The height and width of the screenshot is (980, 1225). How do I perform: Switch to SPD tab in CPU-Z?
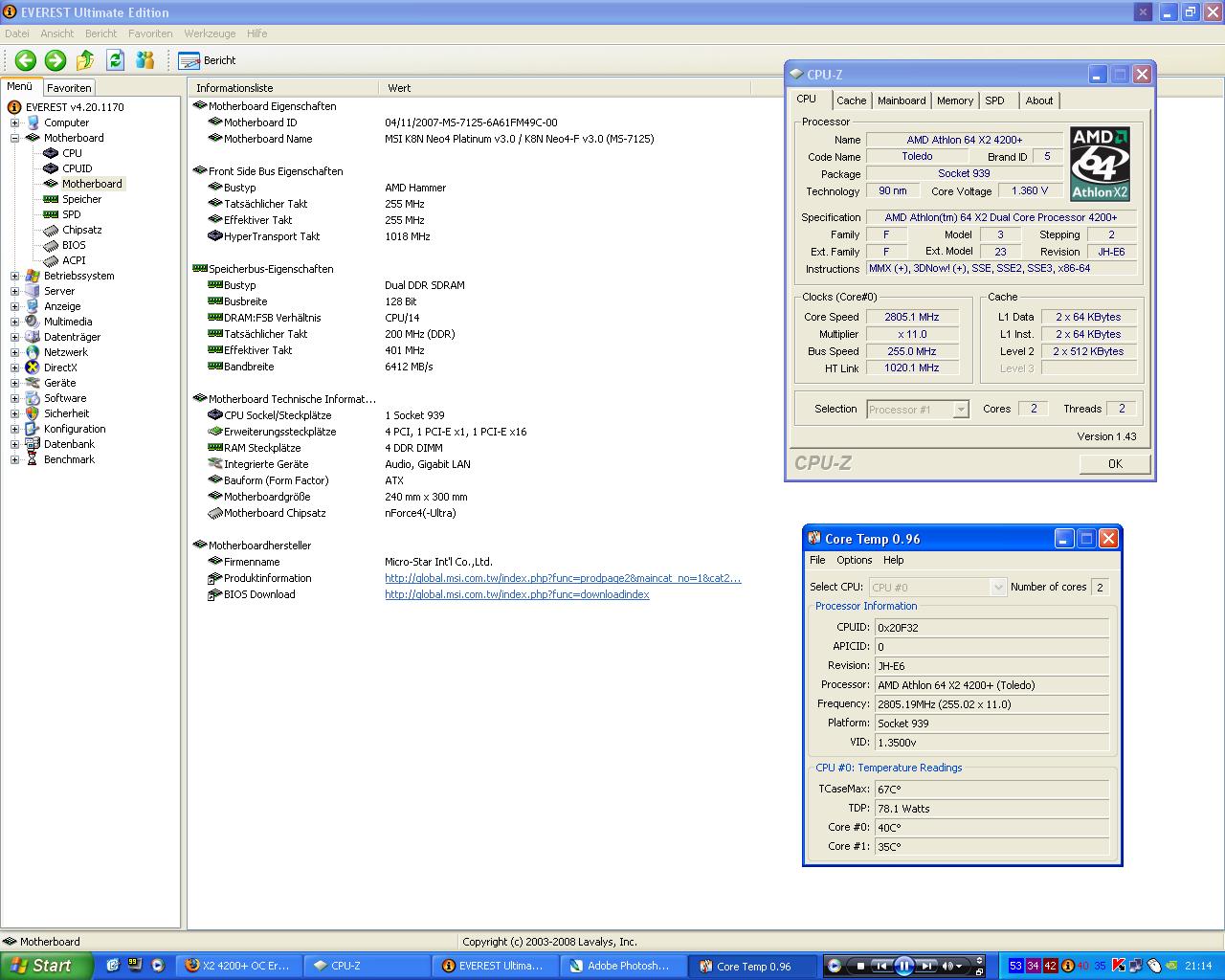pyautogui.click(x=995, y=100)
